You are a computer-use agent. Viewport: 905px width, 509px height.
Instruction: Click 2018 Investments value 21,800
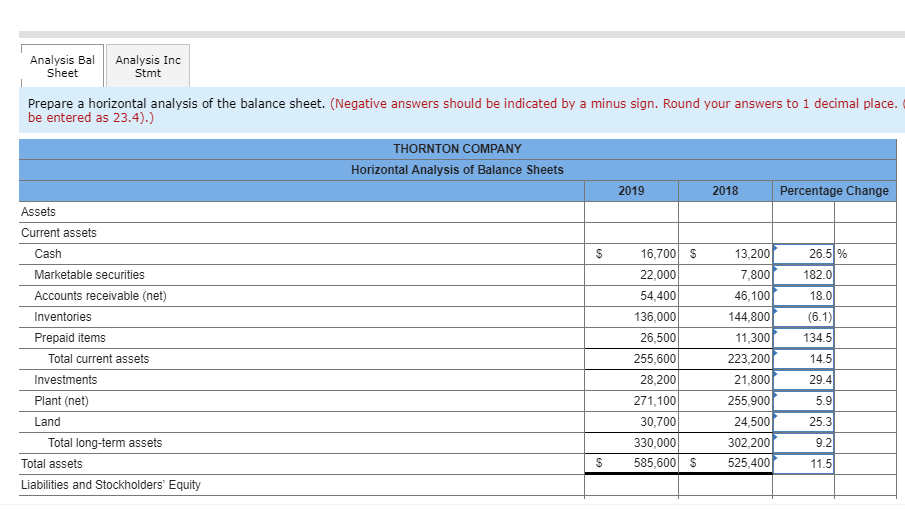752,380
